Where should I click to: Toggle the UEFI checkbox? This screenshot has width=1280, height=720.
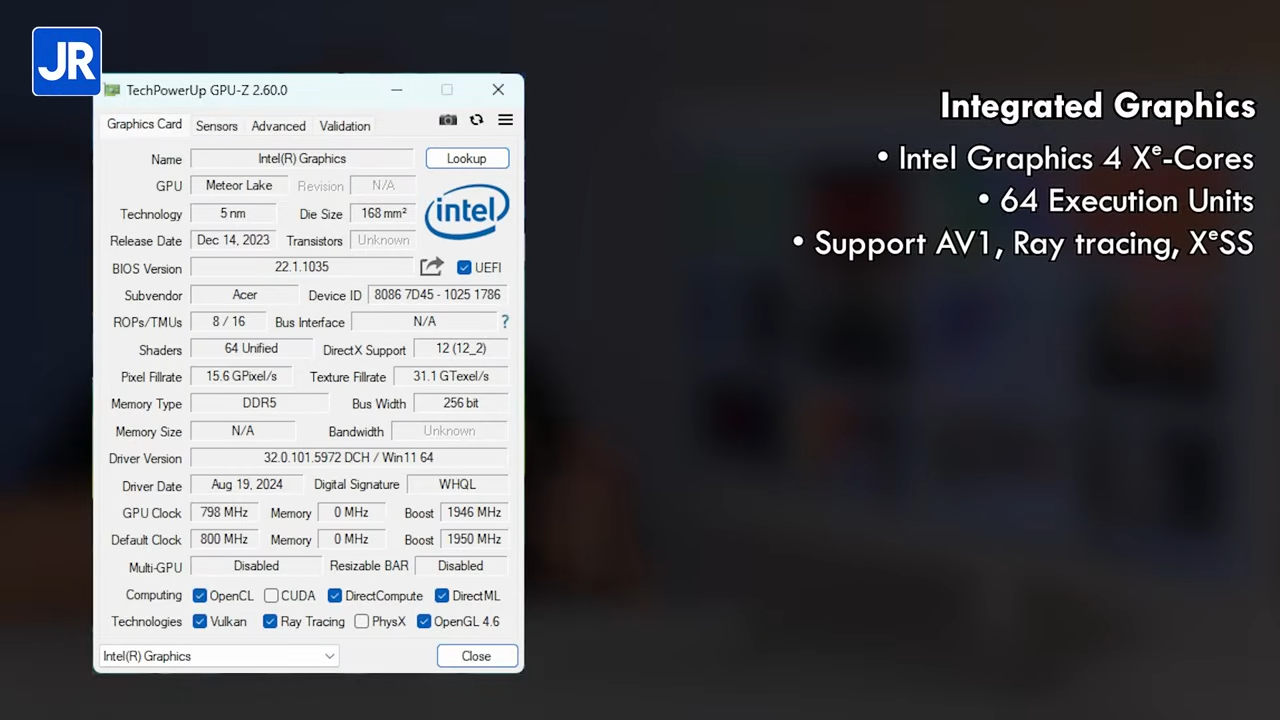point(464,268)
